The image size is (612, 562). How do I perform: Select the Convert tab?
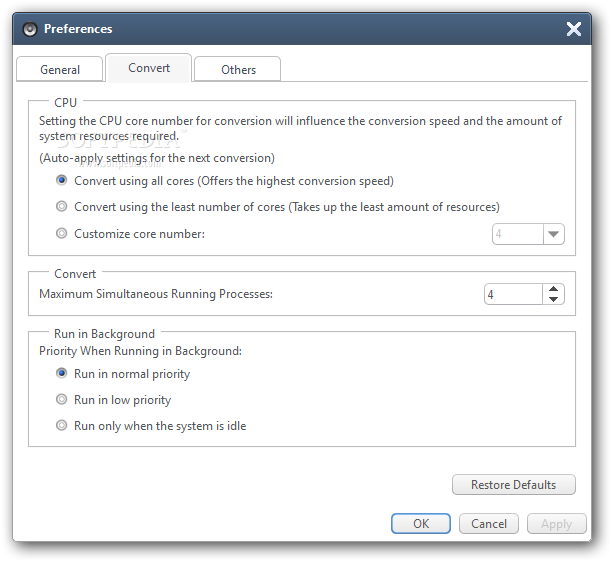pyautogui.click(x=149, y=68)
